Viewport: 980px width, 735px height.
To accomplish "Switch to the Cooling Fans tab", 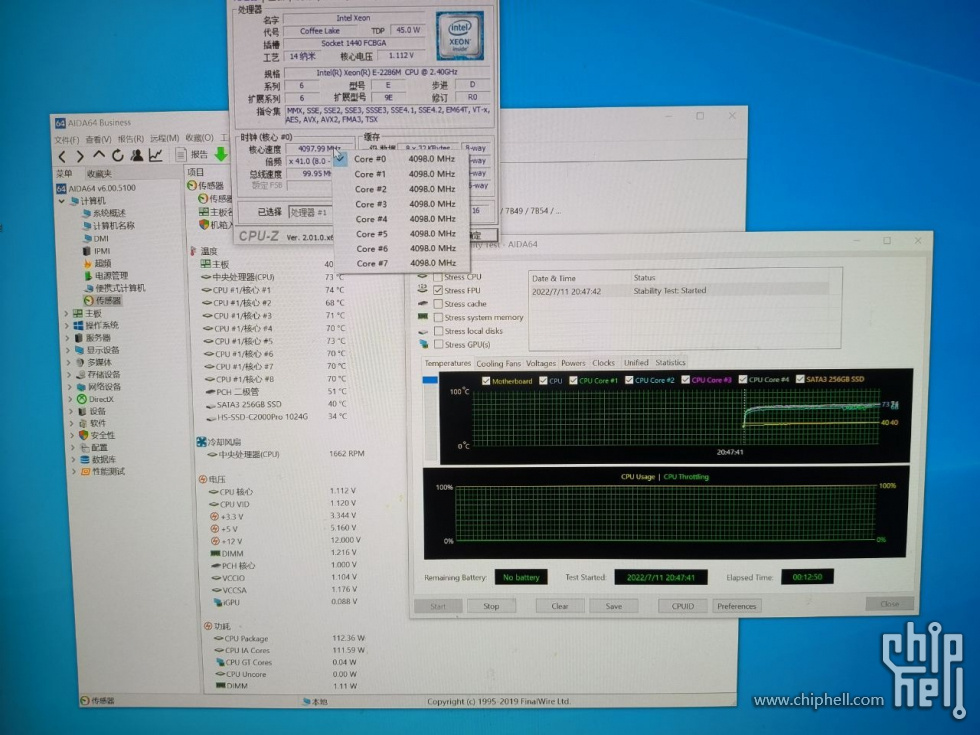I will click(498, 363).
